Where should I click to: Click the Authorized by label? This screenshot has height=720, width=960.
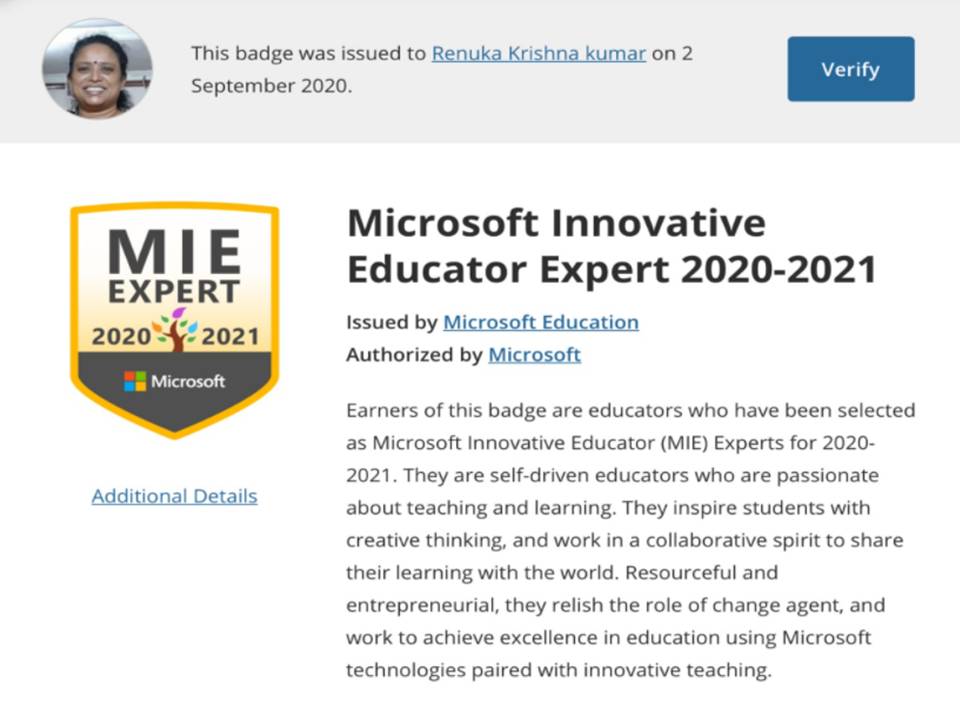(414, 354)
